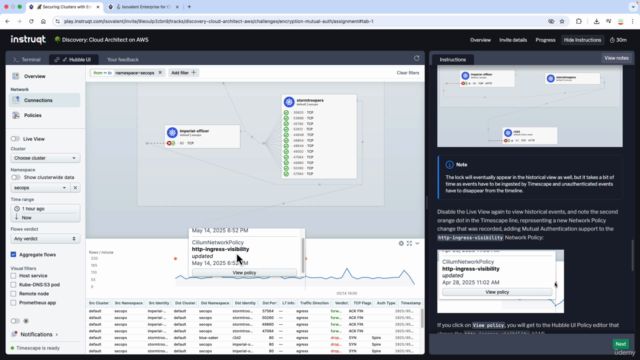This screenshot has height=360, width=640.
Task: Reload the browser page
Action: pos(31,21)
